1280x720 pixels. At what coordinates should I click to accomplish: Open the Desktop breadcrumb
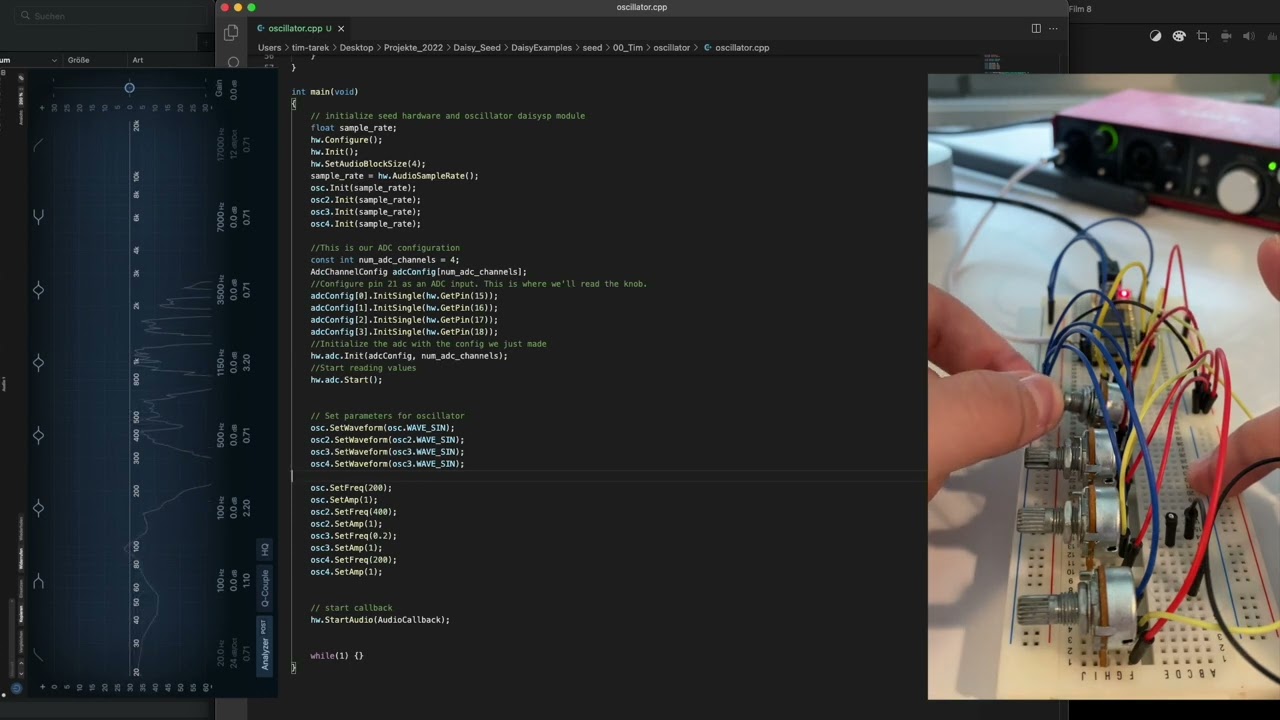pos(356,47)
